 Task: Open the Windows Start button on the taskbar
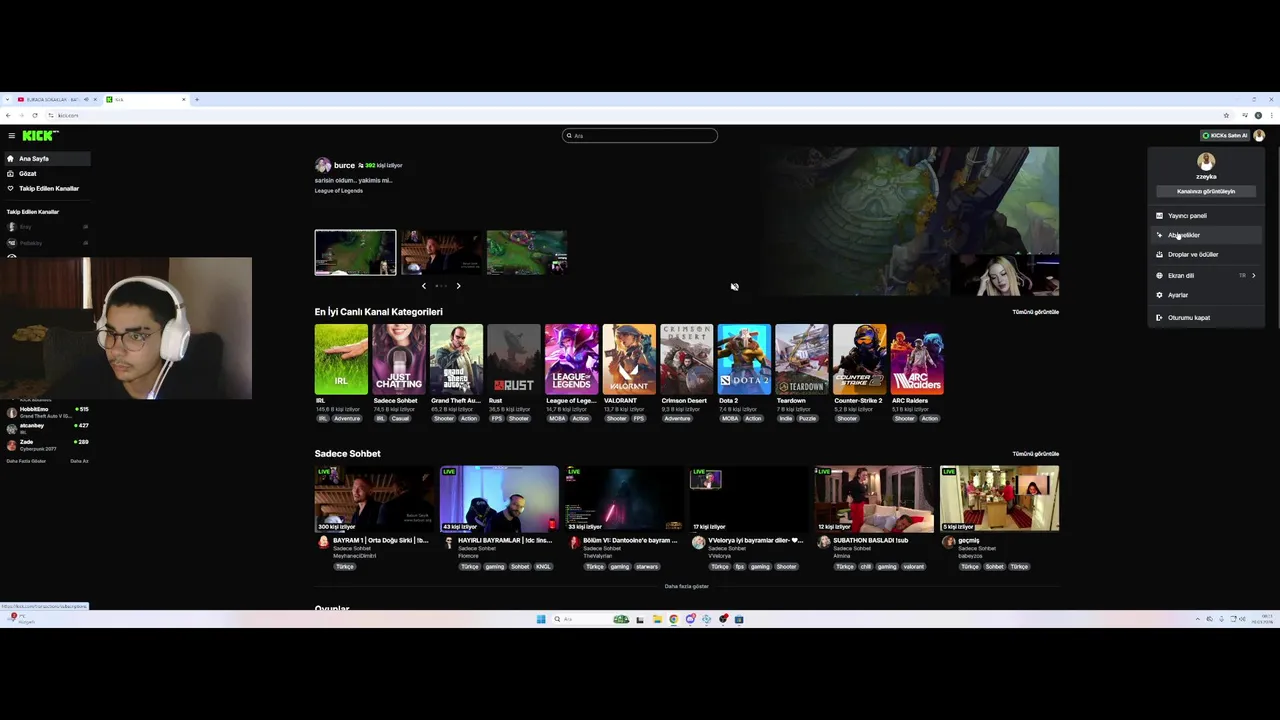[x=541, y=619]
